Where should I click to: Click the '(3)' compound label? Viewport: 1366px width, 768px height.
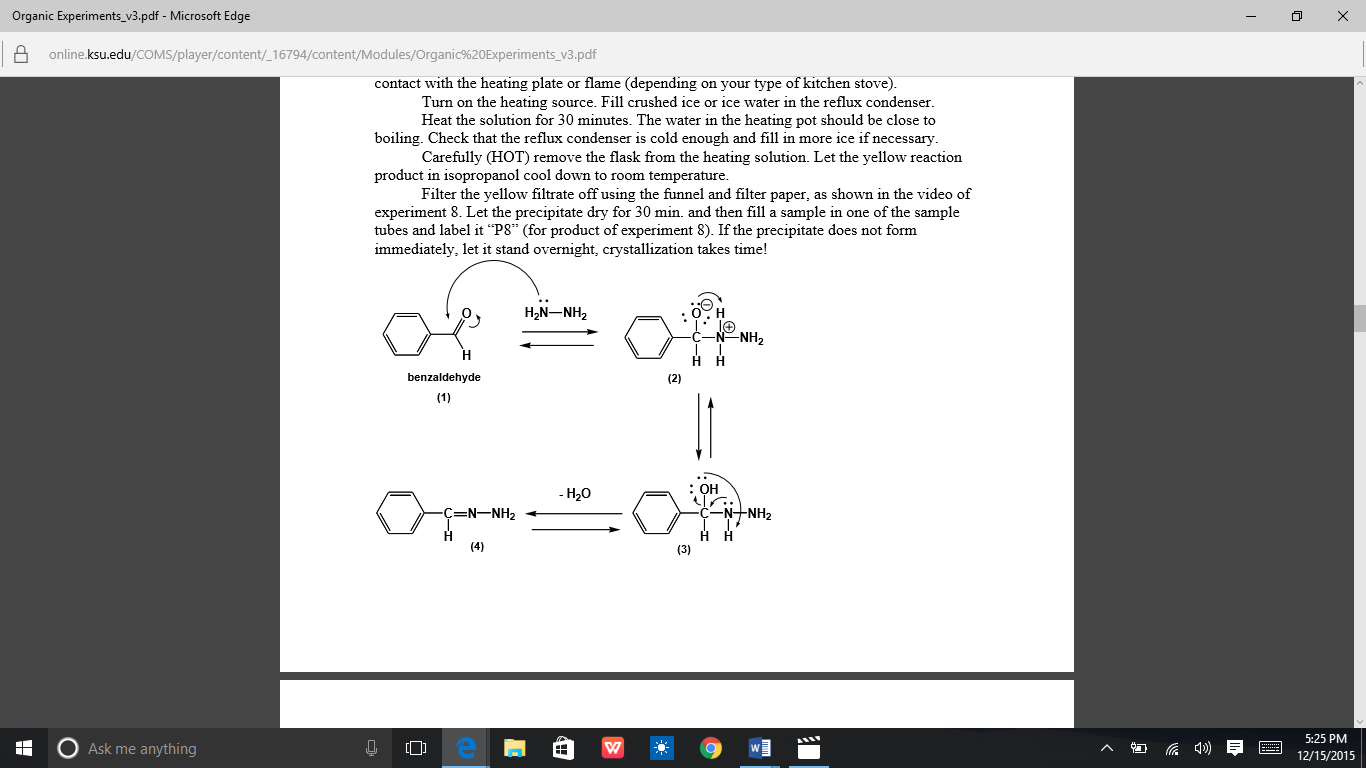tap(684, 551)
